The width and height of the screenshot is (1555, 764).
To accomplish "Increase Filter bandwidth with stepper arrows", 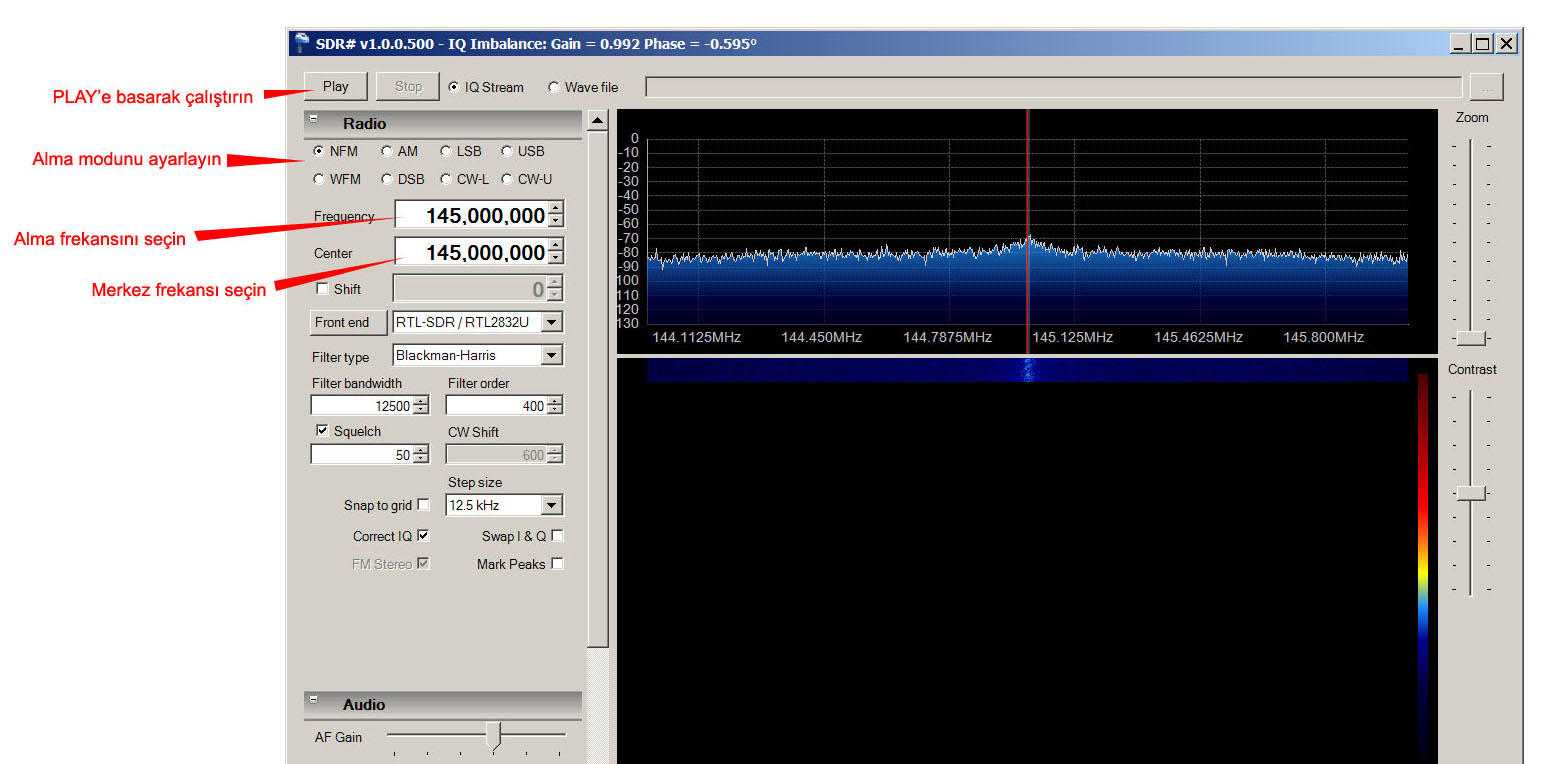I will coord(421,401).
